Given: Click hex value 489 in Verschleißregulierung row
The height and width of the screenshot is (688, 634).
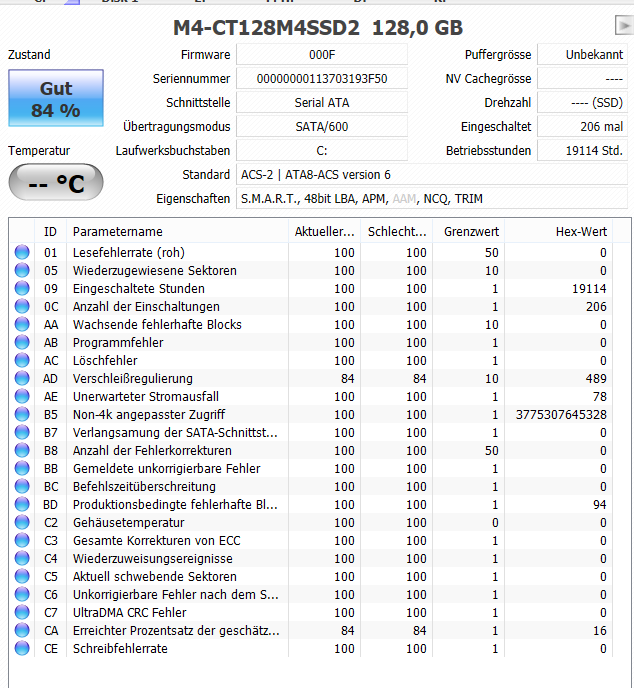Looking at the screenshot, I should tap(596, 379).
